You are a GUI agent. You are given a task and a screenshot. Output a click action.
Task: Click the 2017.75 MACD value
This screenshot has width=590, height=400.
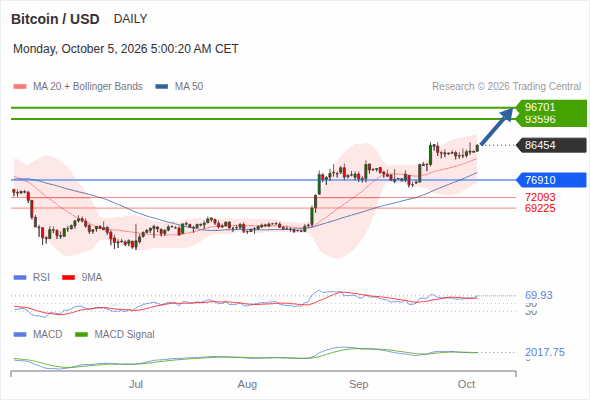point(545,353)
